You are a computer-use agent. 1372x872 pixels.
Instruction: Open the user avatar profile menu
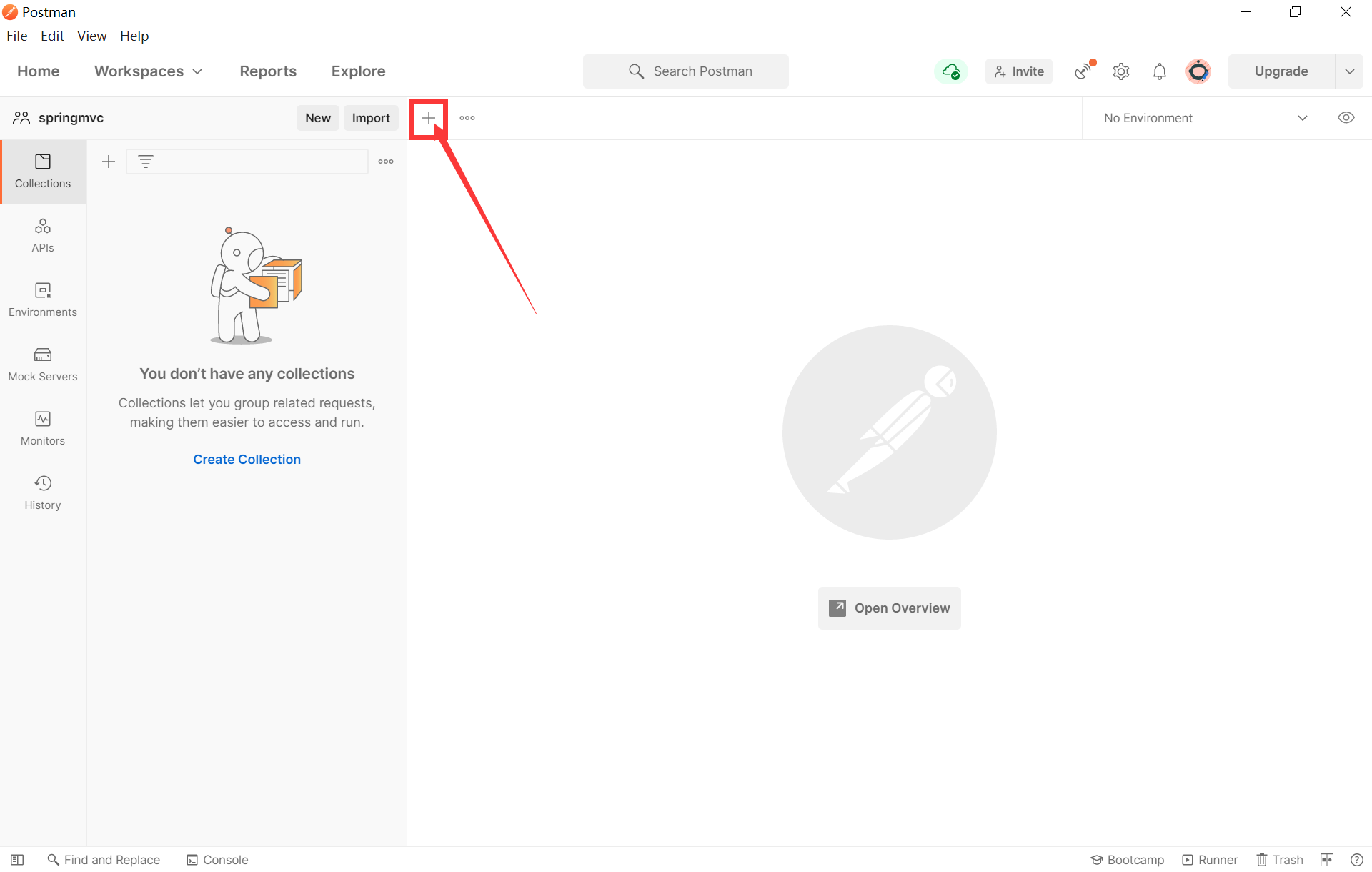(1198, 71)
